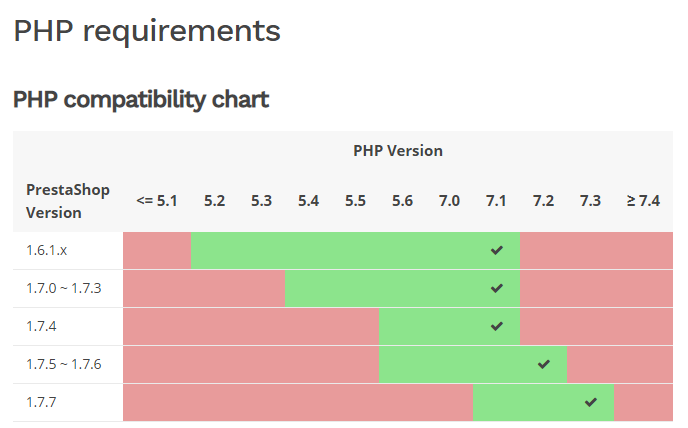Select the 5.6 column header
The height and width of the screenshot is (428, 688).
pos(402,201)
